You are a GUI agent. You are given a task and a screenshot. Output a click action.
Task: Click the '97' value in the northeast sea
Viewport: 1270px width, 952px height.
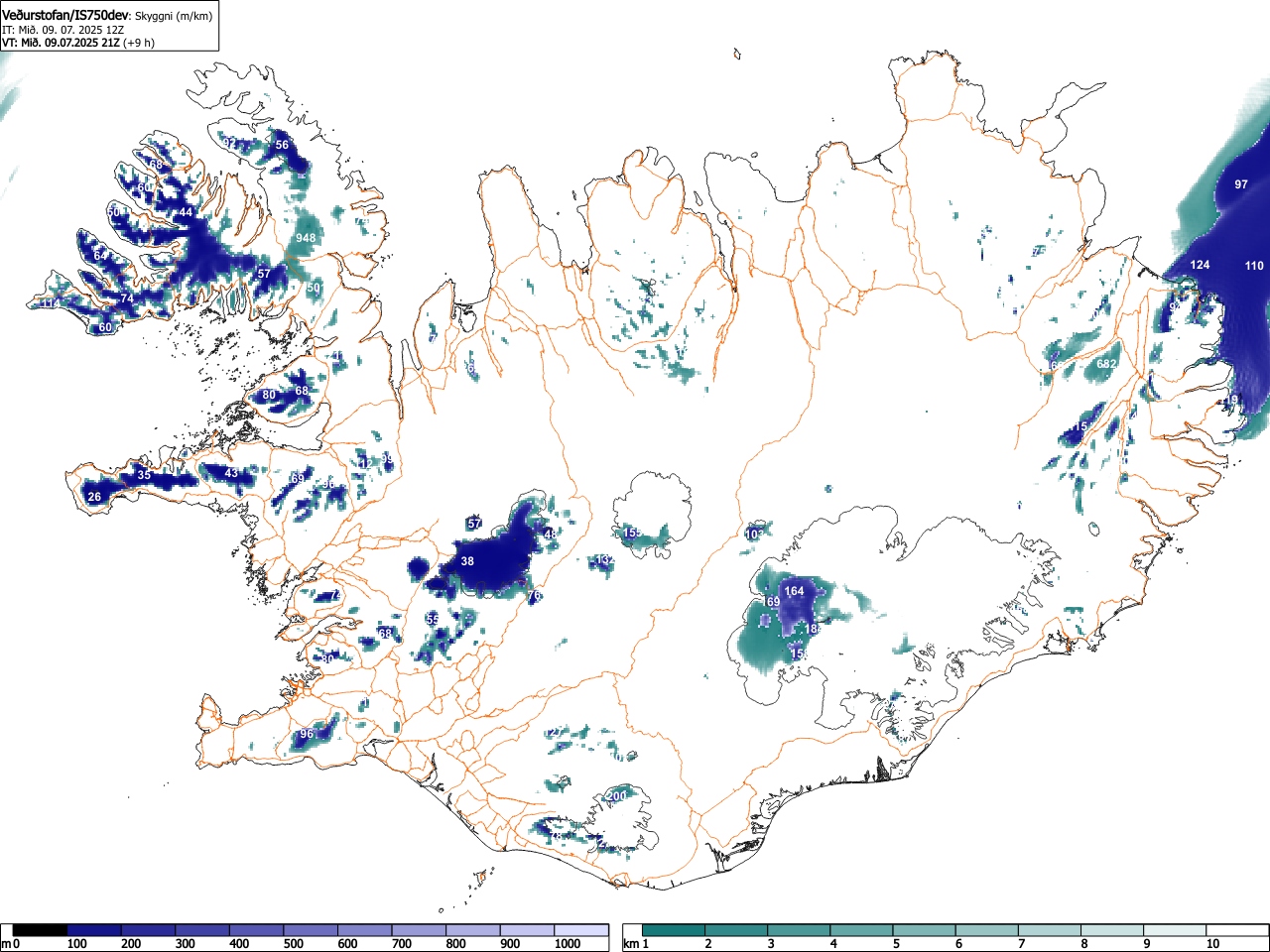click(x=1241, y=184)
